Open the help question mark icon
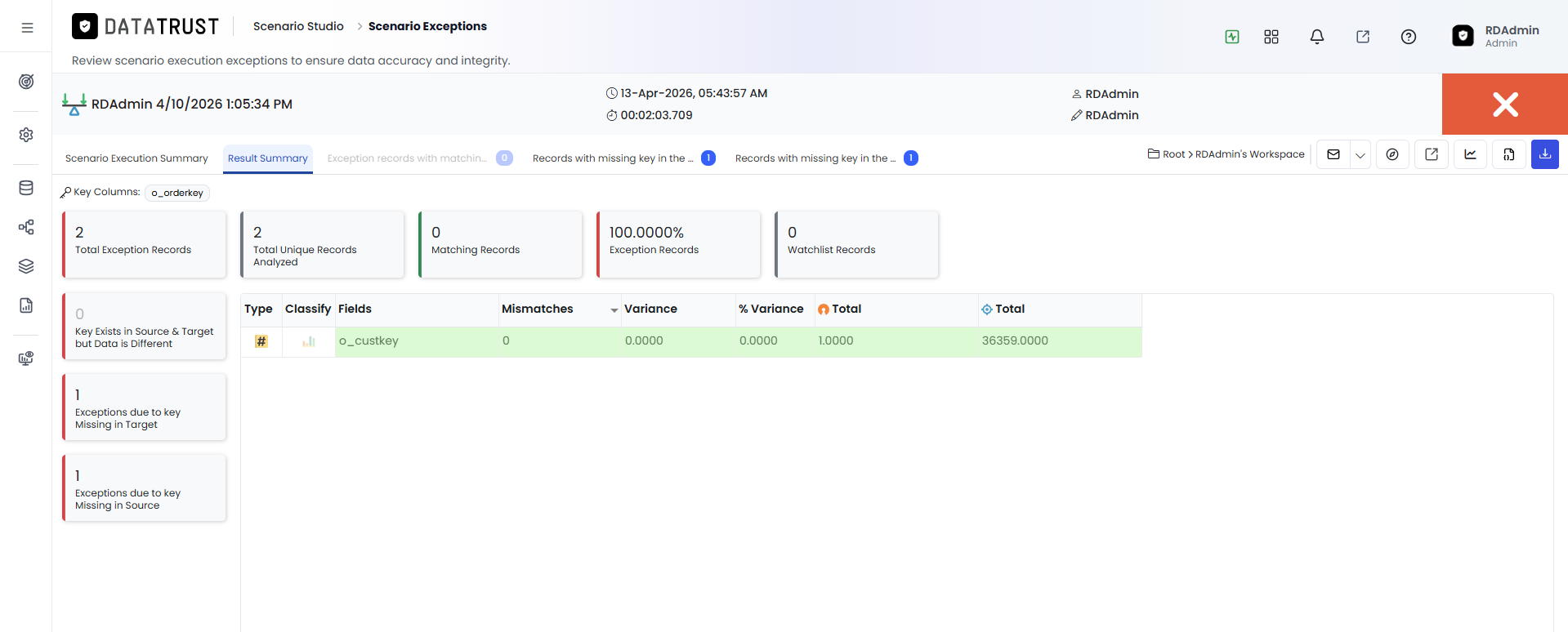The width and height of the screenshot is (1568, 632). pos(1409,37)
